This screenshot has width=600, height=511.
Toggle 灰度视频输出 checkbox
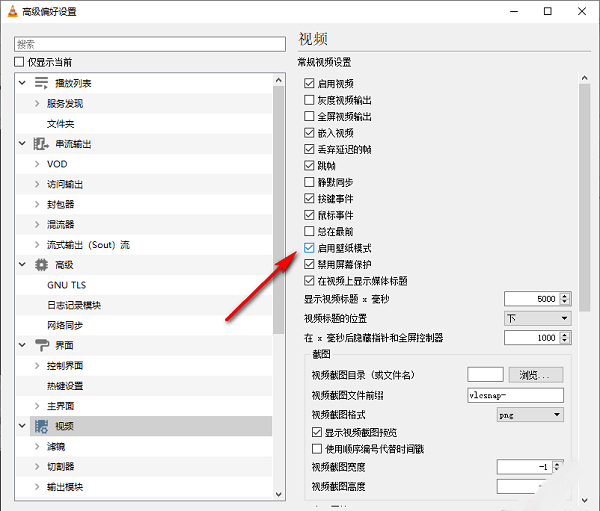(309, 100)
